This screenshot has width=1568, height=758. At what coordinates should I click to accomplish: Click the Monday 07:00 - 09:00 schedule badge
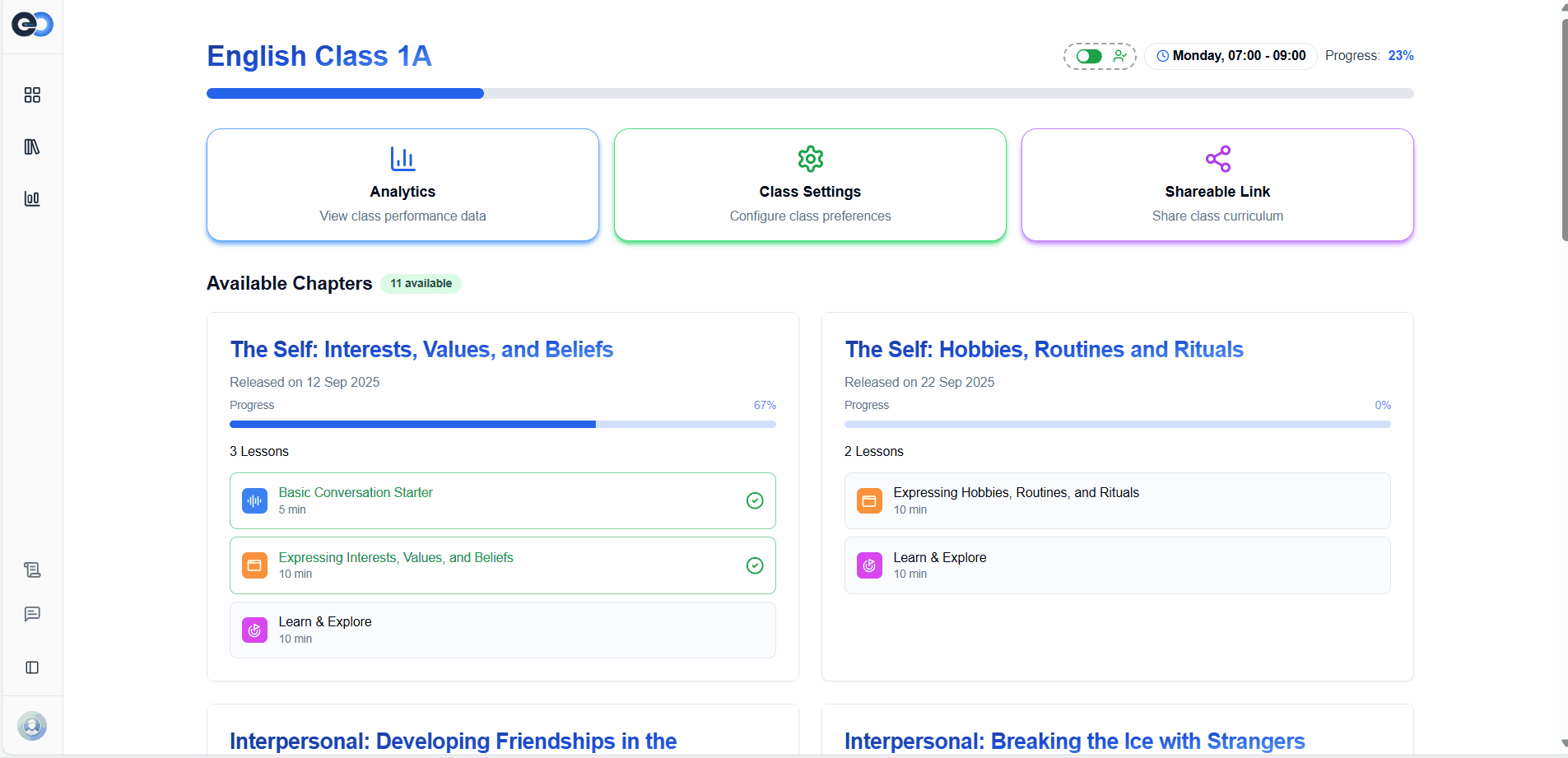(x=1231, y=56)
